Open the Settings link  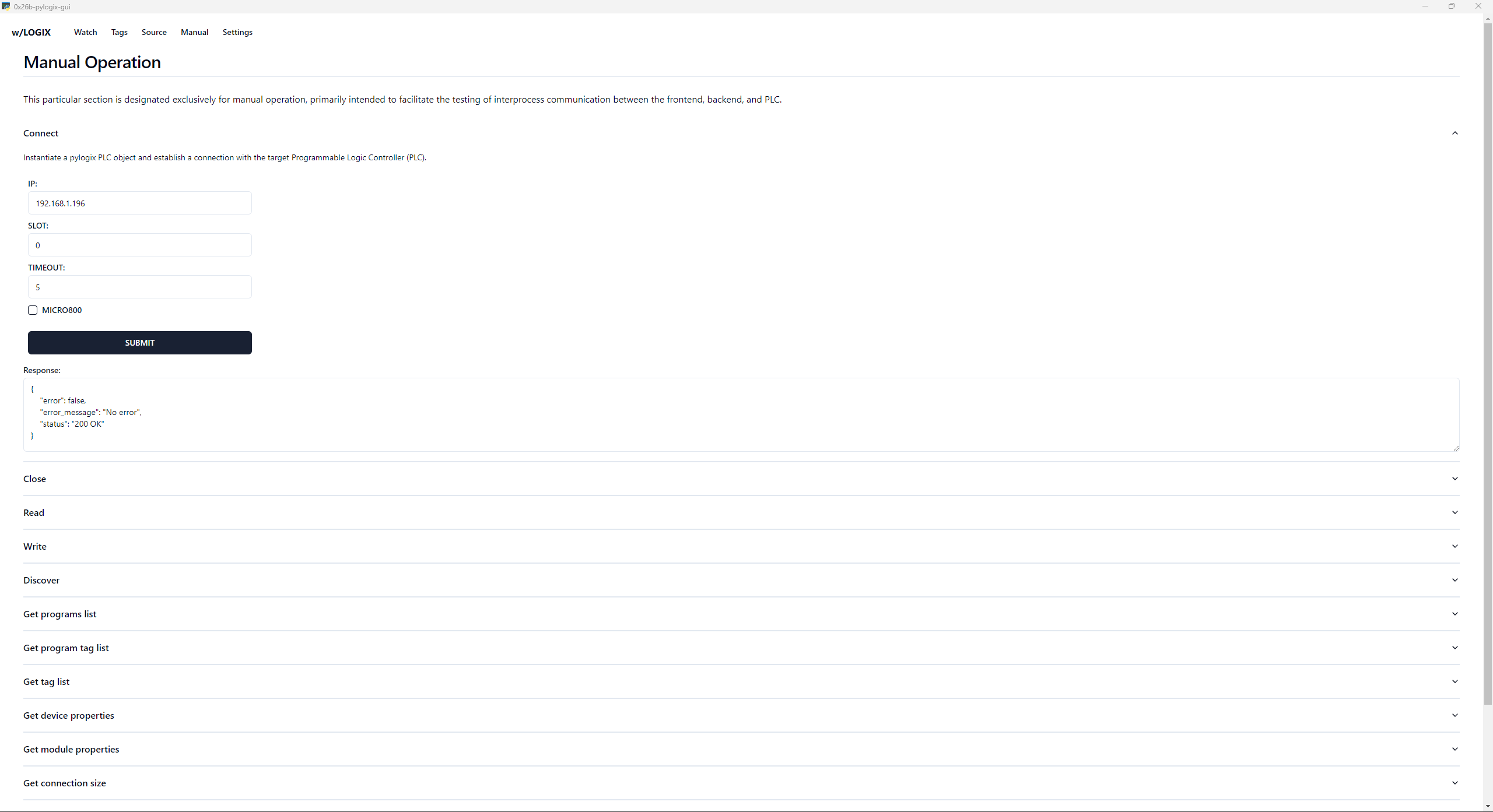point(237,32)
